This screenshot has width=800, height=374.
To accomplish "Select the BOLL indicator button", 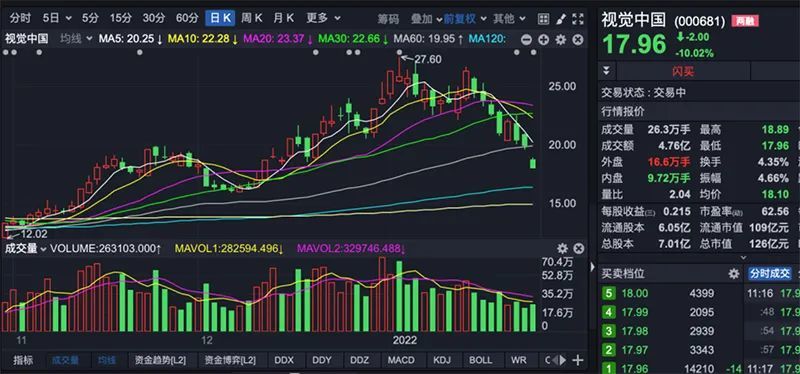I will (481, 360).
